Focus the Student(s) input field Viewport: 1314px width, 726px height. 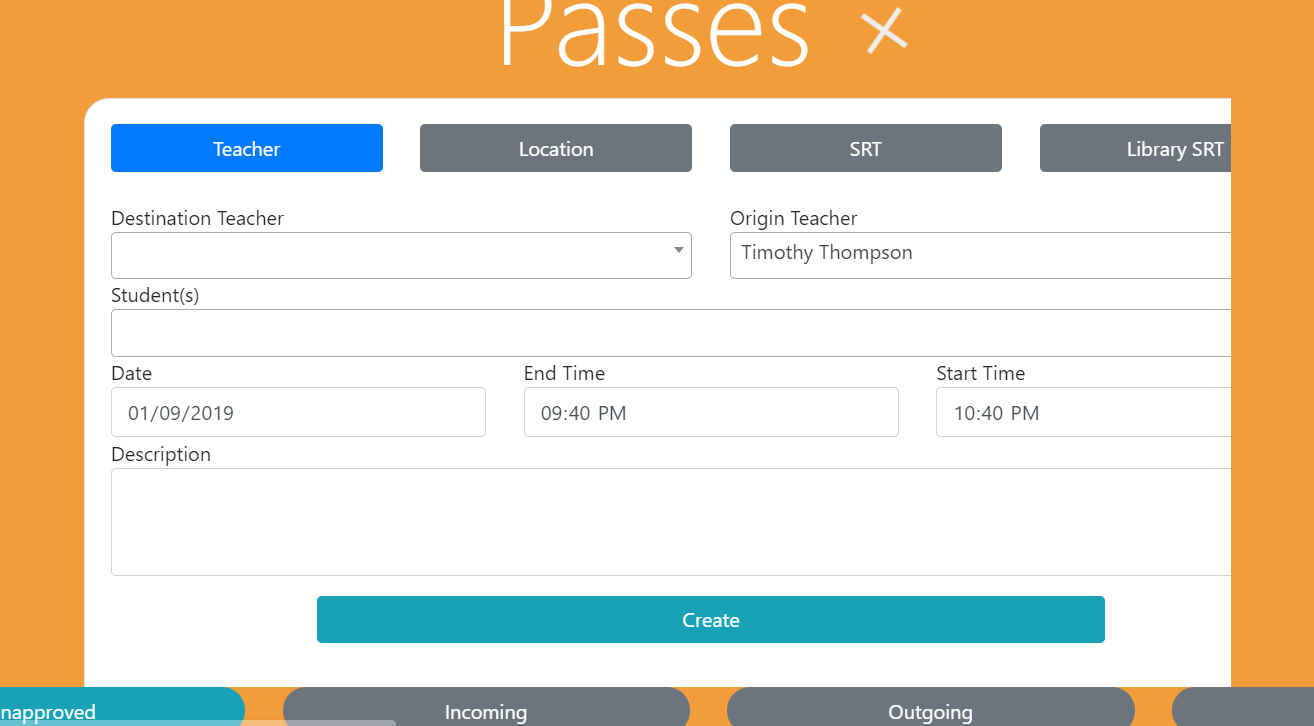click(x=671, y=333)
